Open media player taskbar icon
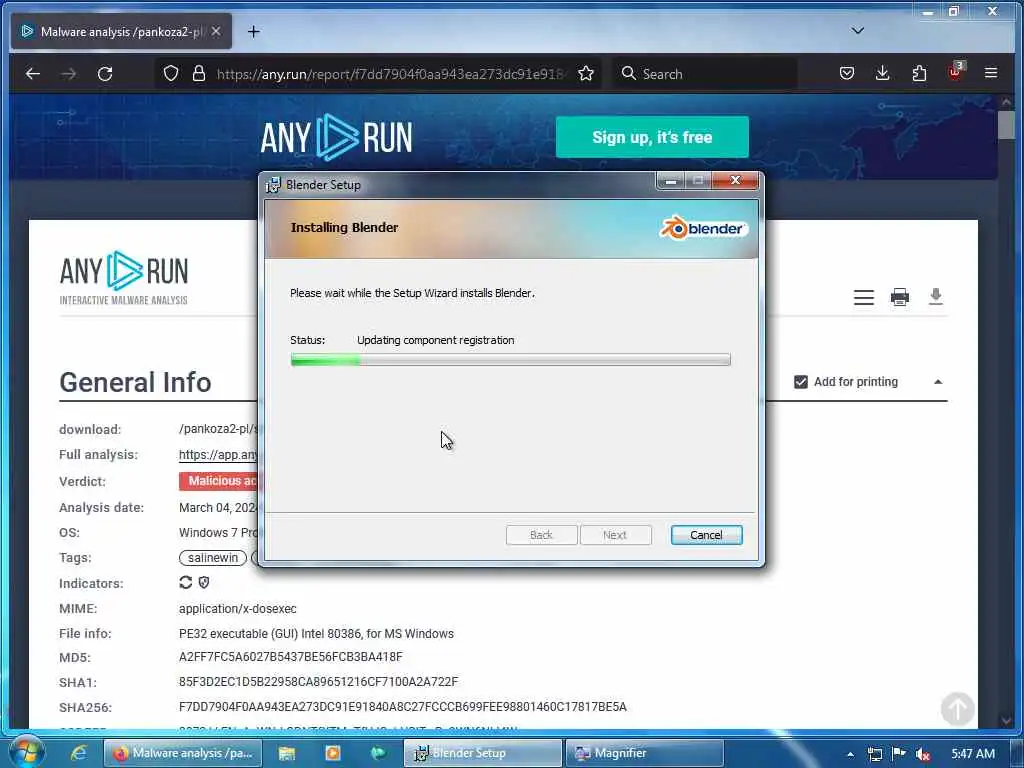This screenshot has width=1024, height=768. (333, 754)
